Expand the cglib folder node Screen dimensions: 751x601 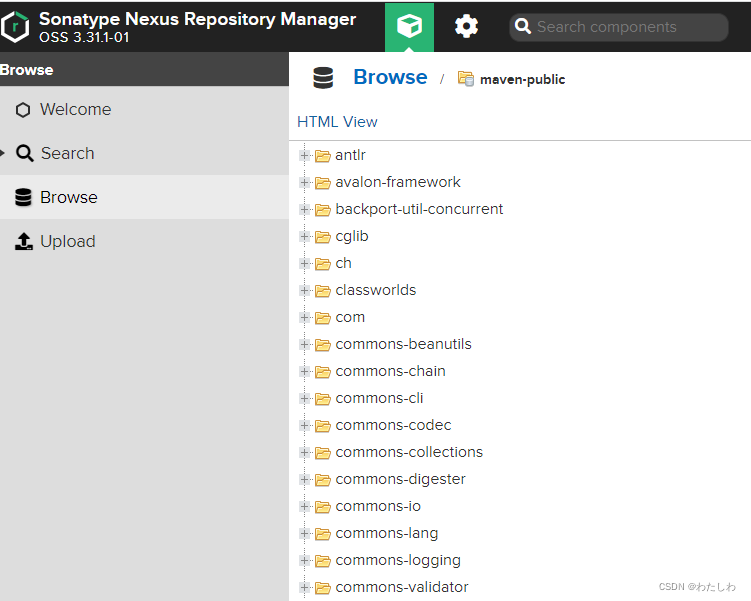pyautogui.click(x=304, y=236)
